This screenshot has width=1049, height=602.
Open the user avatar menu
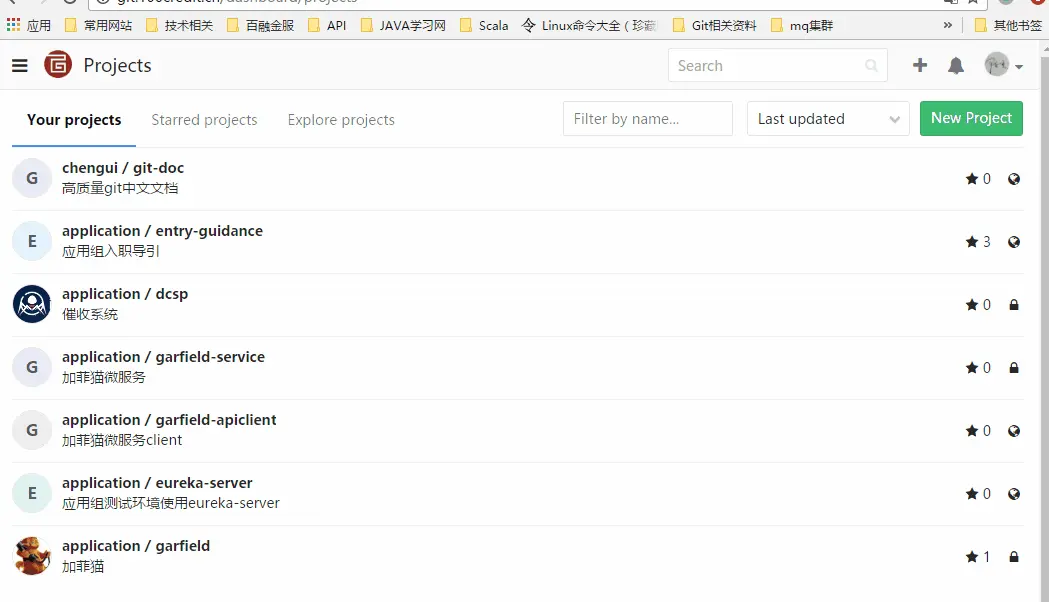[x=1004, y=65]
